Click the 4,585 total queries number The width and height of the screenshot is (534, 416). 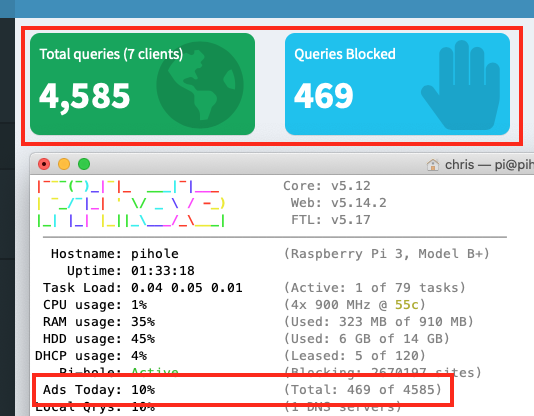point(84,97)
